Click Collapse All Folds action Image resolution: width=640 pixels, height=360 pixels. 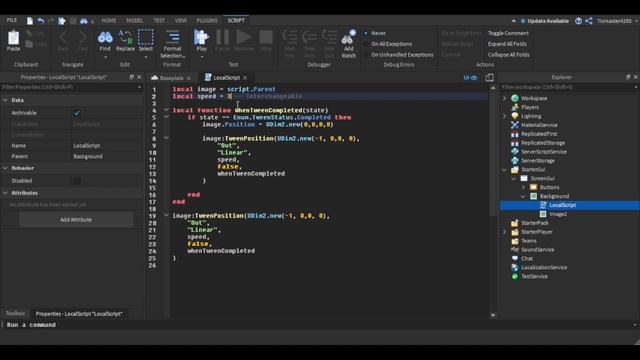[509, 54]
